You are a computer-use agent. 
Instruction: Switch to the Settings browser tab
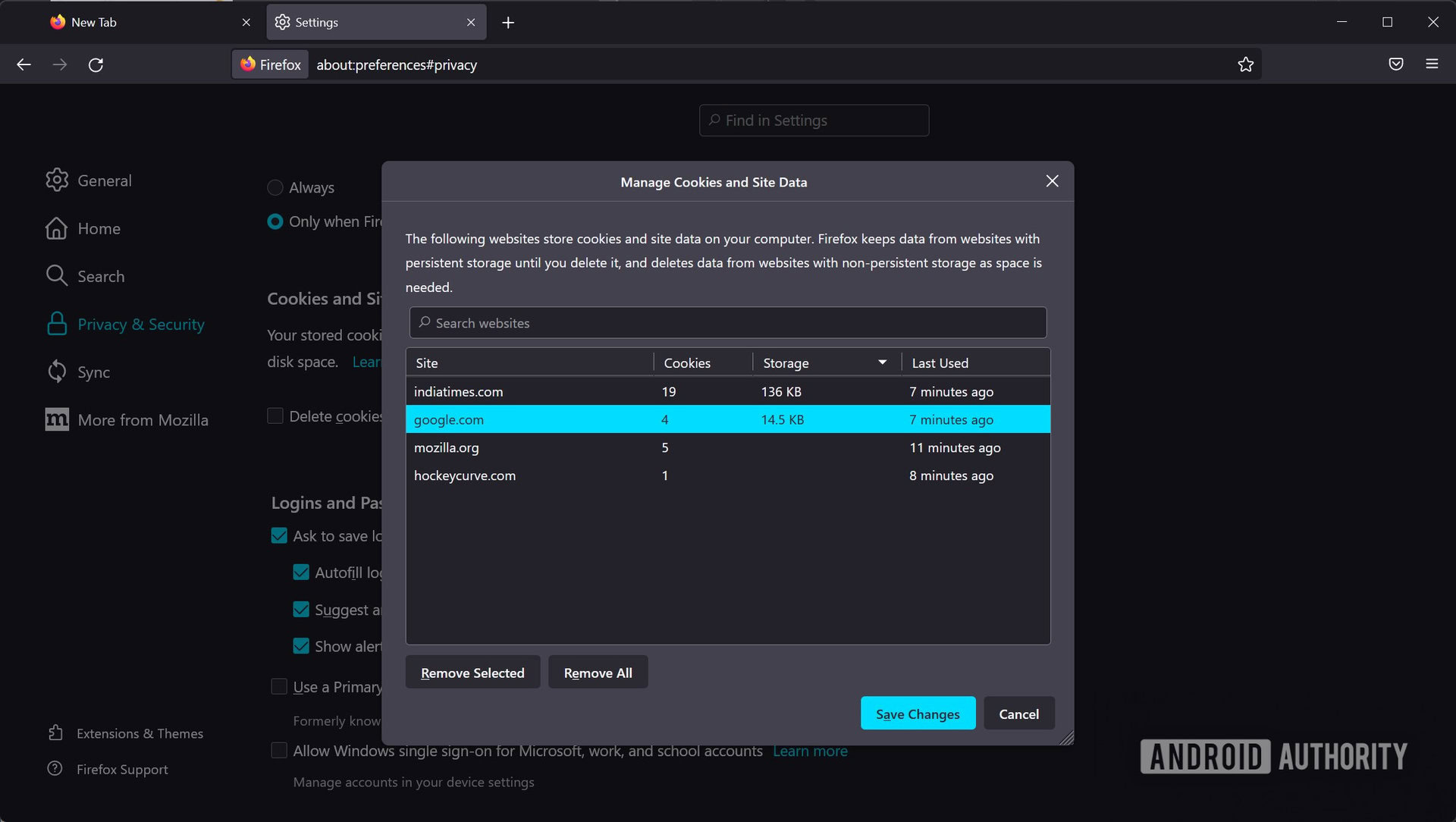376,23
